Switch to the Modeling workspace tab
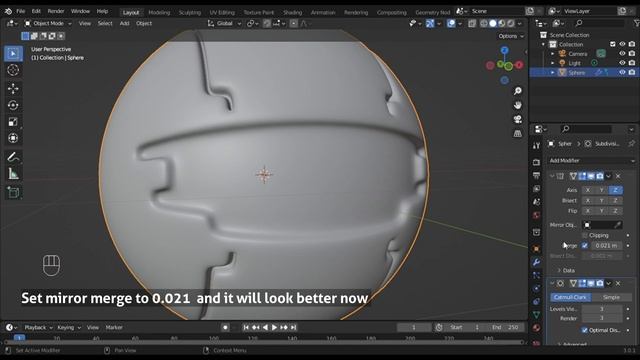 159,12
